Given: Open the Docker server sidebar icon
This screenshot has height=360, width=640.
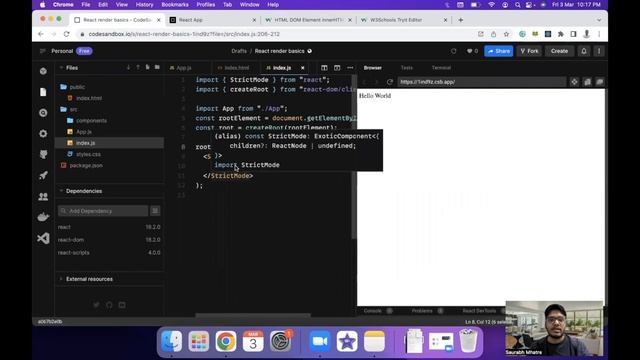Looking at the screenshot, I should [x=43, y=217].
